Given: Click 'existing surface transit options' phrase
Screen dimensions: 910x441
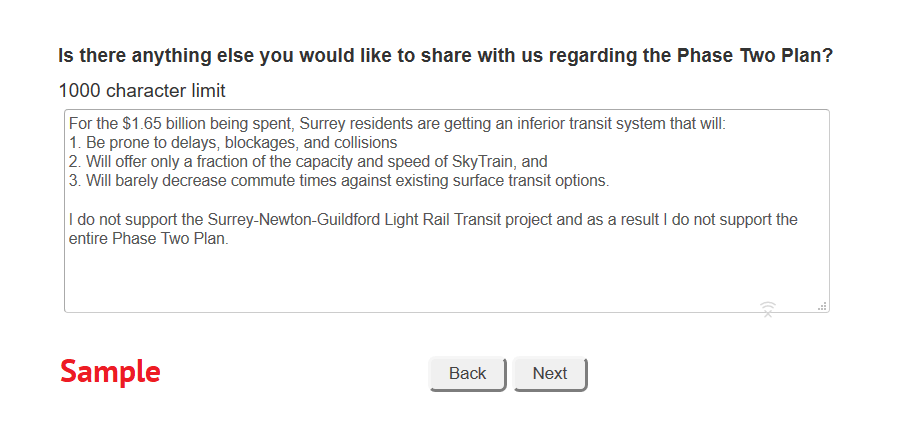Looking at the screenshot, I should click(x=503, y=181).
